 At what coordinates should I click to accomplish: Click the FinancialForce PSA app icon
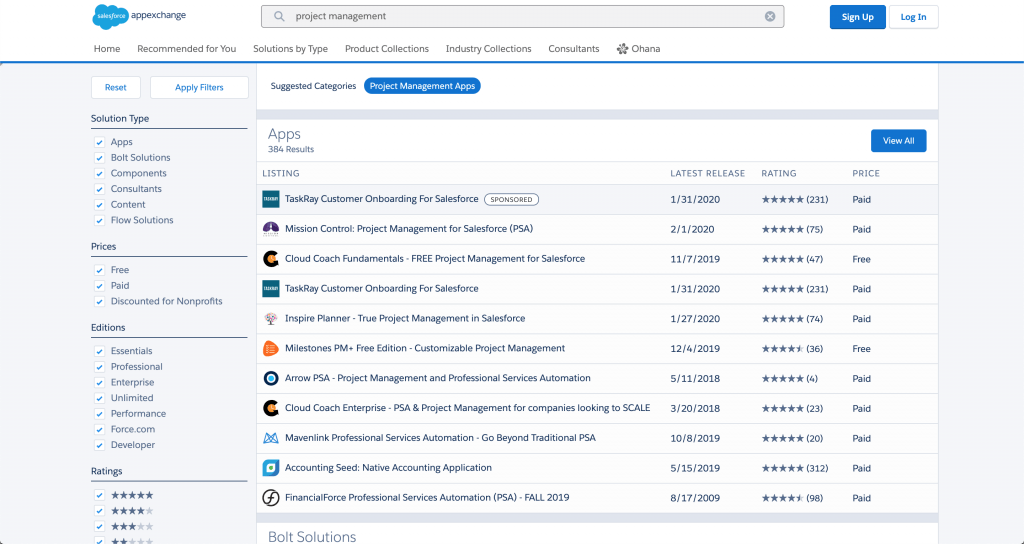[271, 498]
